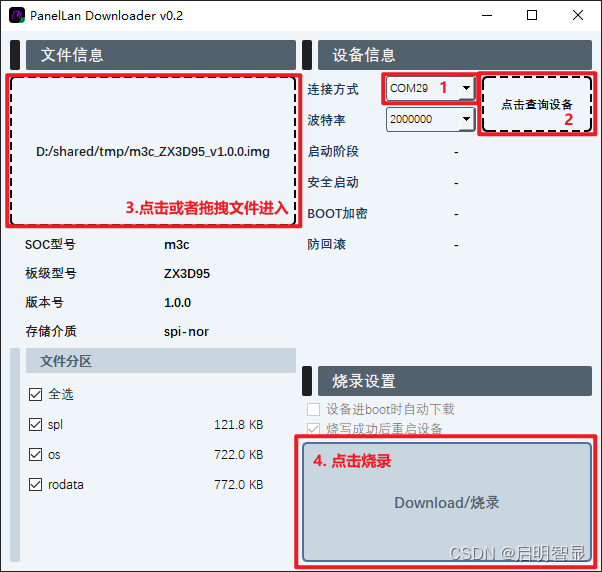Screen dimensions: 602x572
Task: Open the 2000000 baud rate dropdown arrow
Action: 466,119
